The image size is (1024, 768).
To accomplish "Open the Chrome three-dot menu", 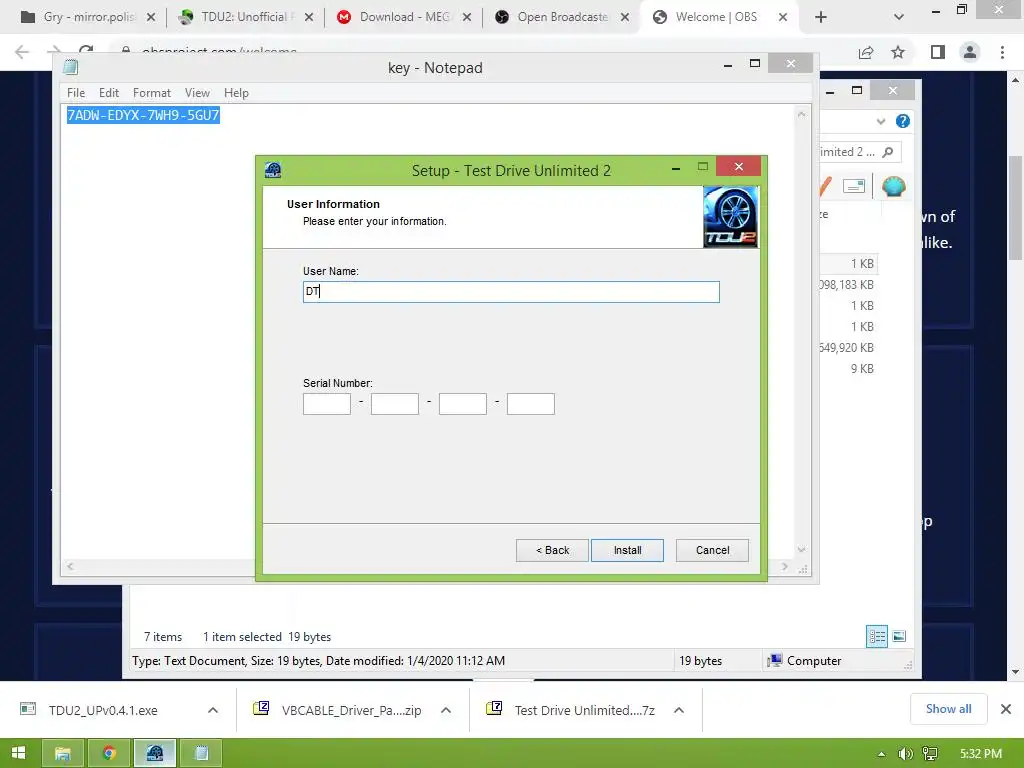I will tap(1002, 52).
